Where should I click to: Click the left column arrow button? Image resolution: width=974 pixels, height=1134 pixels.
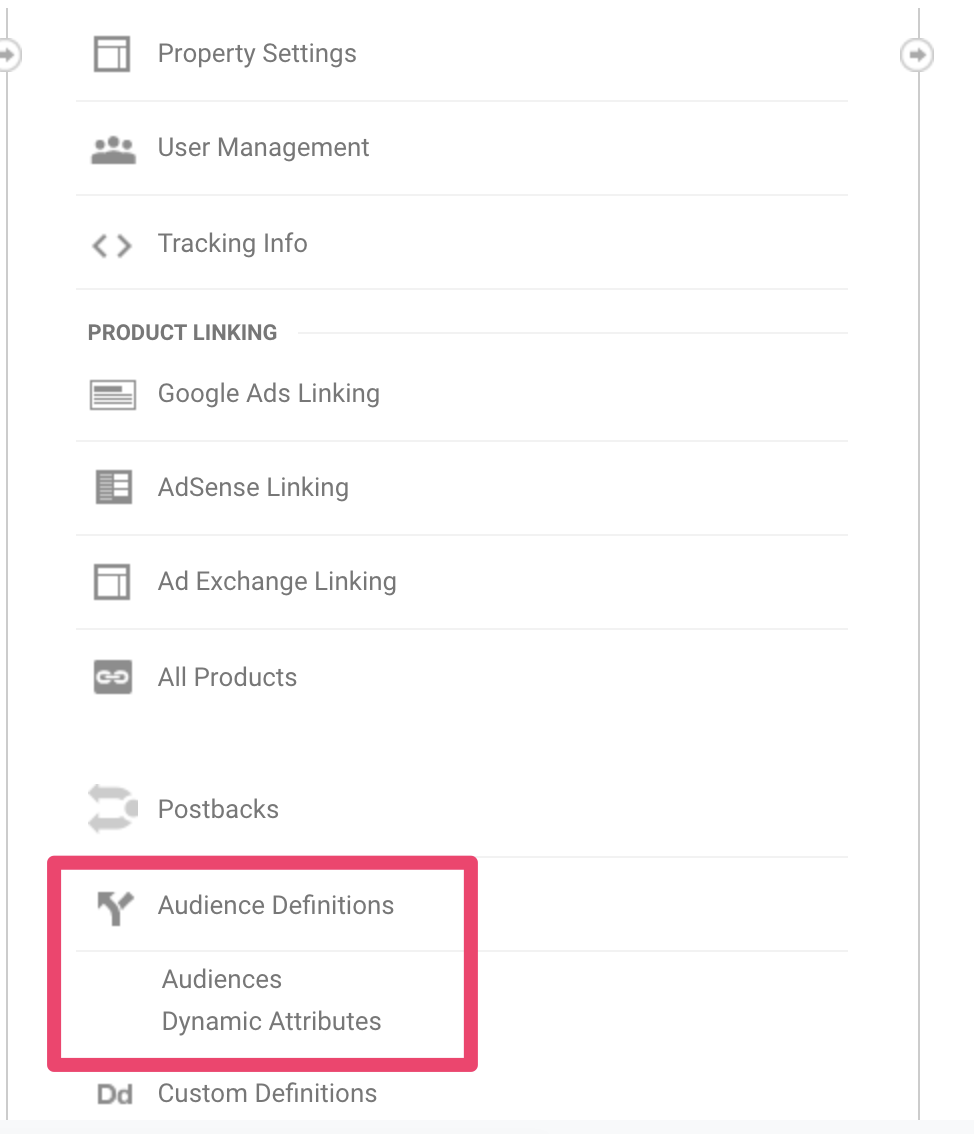click(x=8, y=54)
